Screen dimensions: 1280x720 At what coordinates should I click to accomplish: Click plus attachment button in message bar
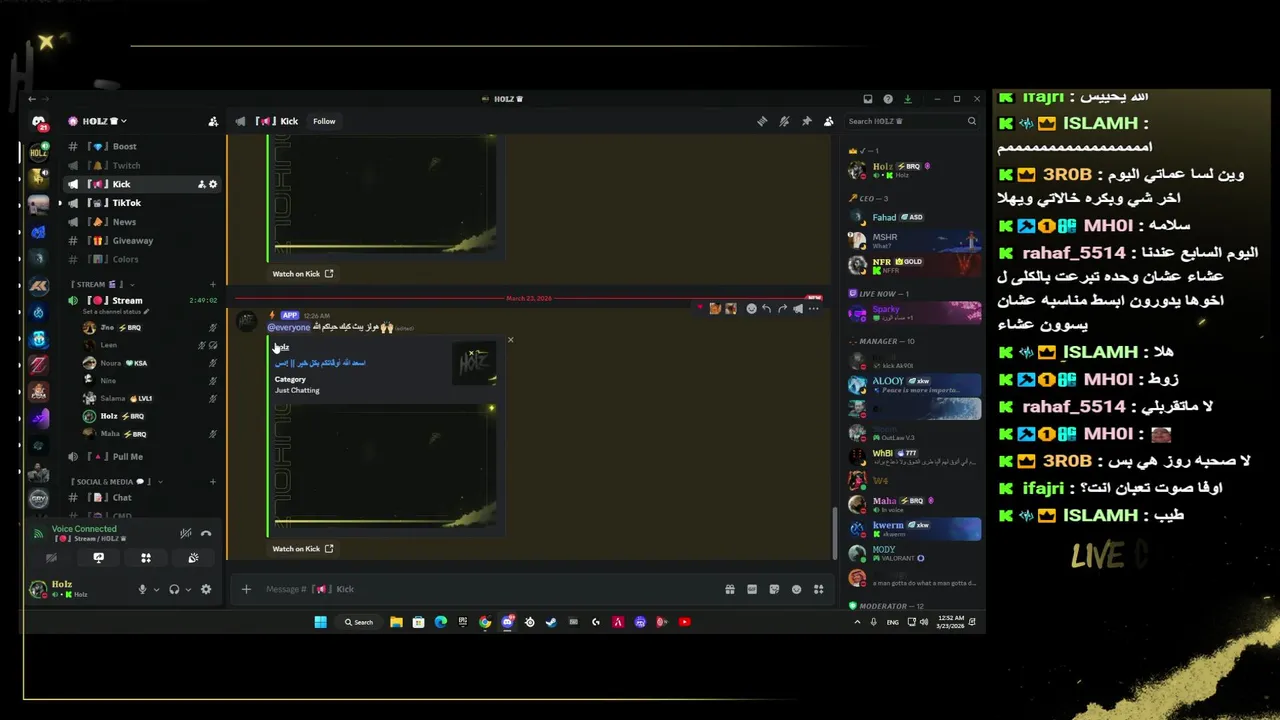(246, 589)
